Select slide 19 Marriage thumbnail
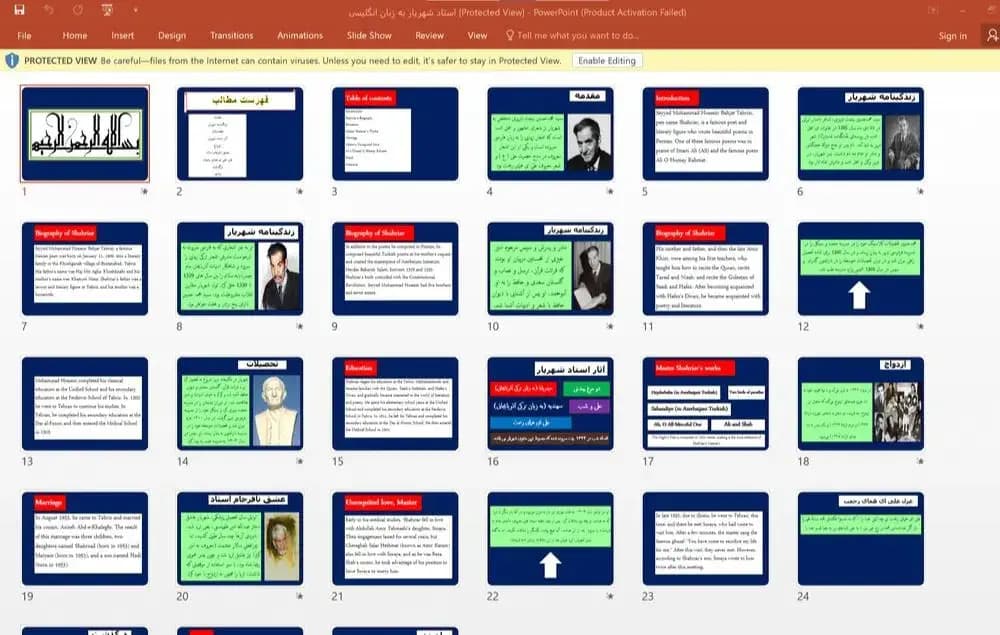The image size is (1000, 635). [85, 539]
